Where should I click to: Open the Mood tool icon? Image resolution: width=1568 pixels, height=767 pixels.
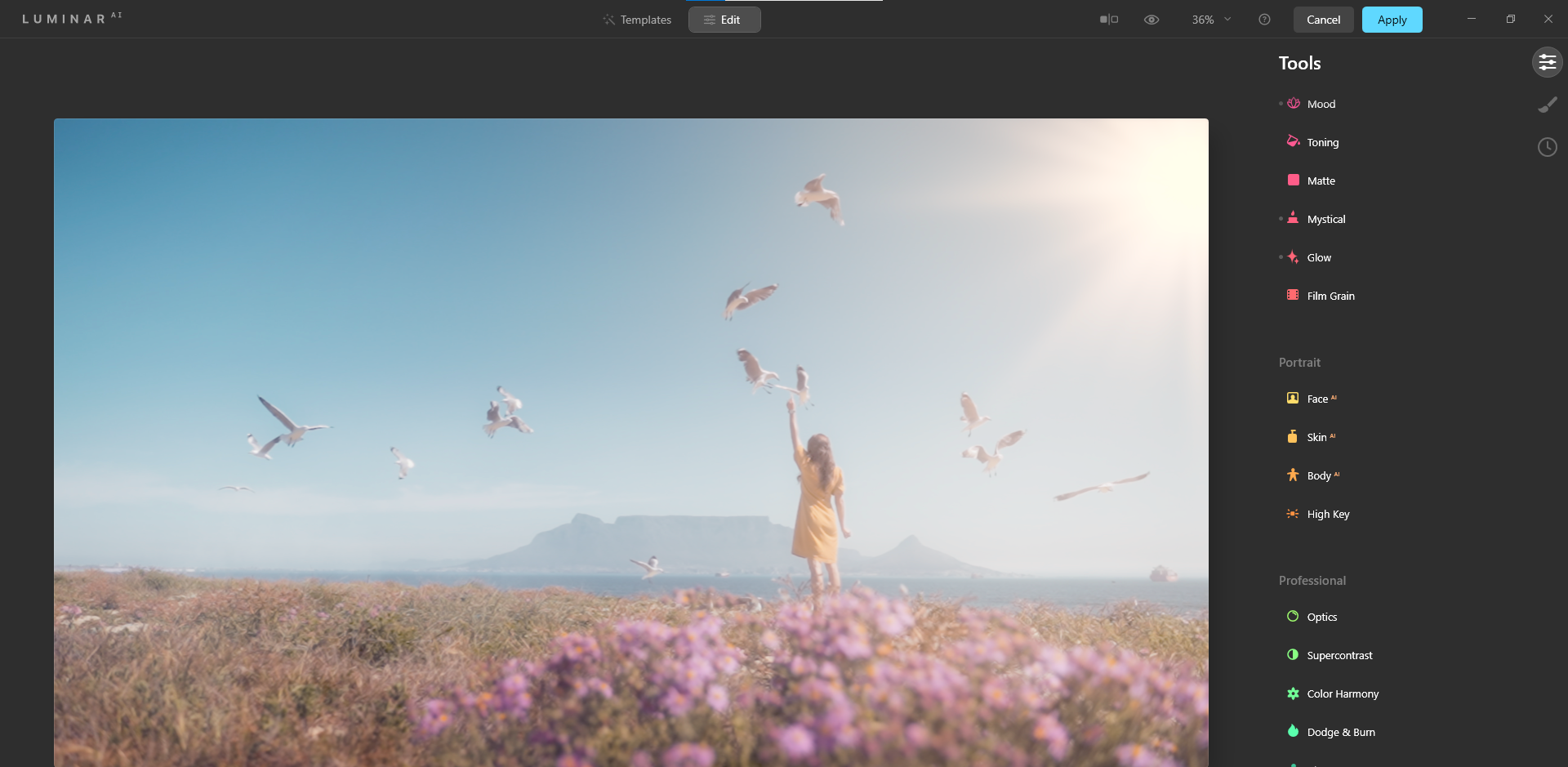(1294, 104)
